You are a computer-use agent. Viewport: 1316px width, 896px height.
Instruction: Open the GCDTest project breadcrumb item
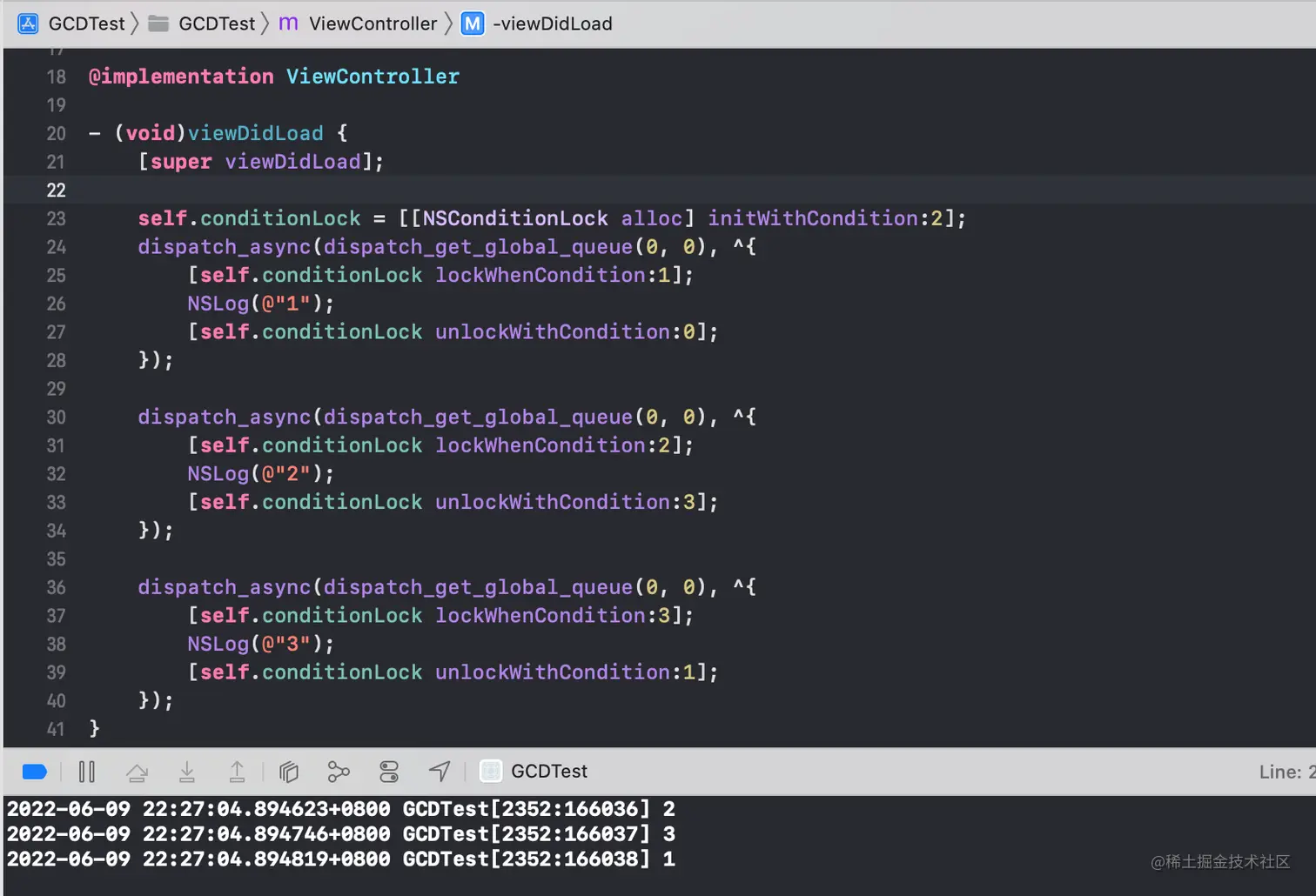coord(87,23)
